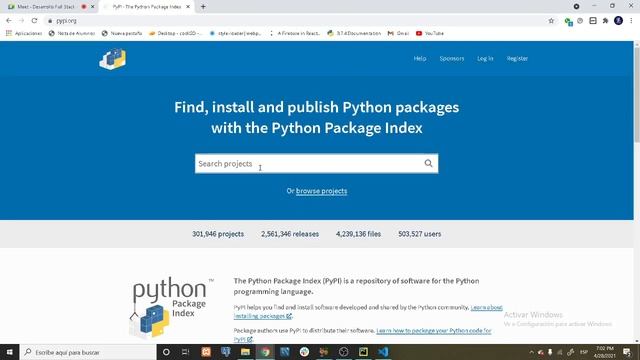Open File Explorer from the taskbar
640x360 pixels.
pos(245,352)
